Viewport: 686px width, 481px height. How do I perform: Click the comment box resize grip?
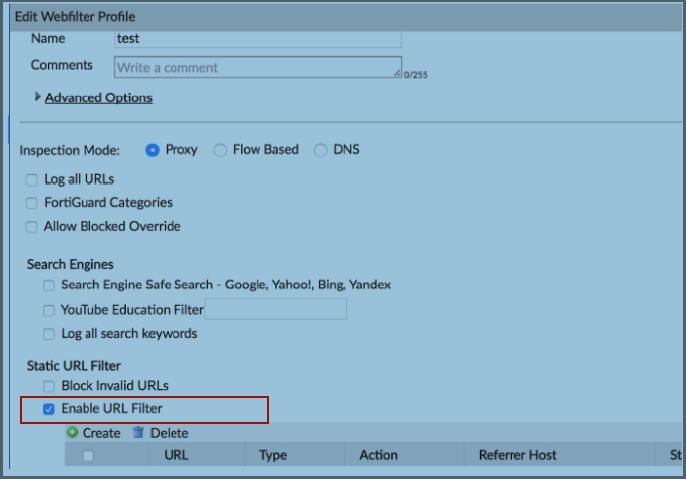coord(397,74)
